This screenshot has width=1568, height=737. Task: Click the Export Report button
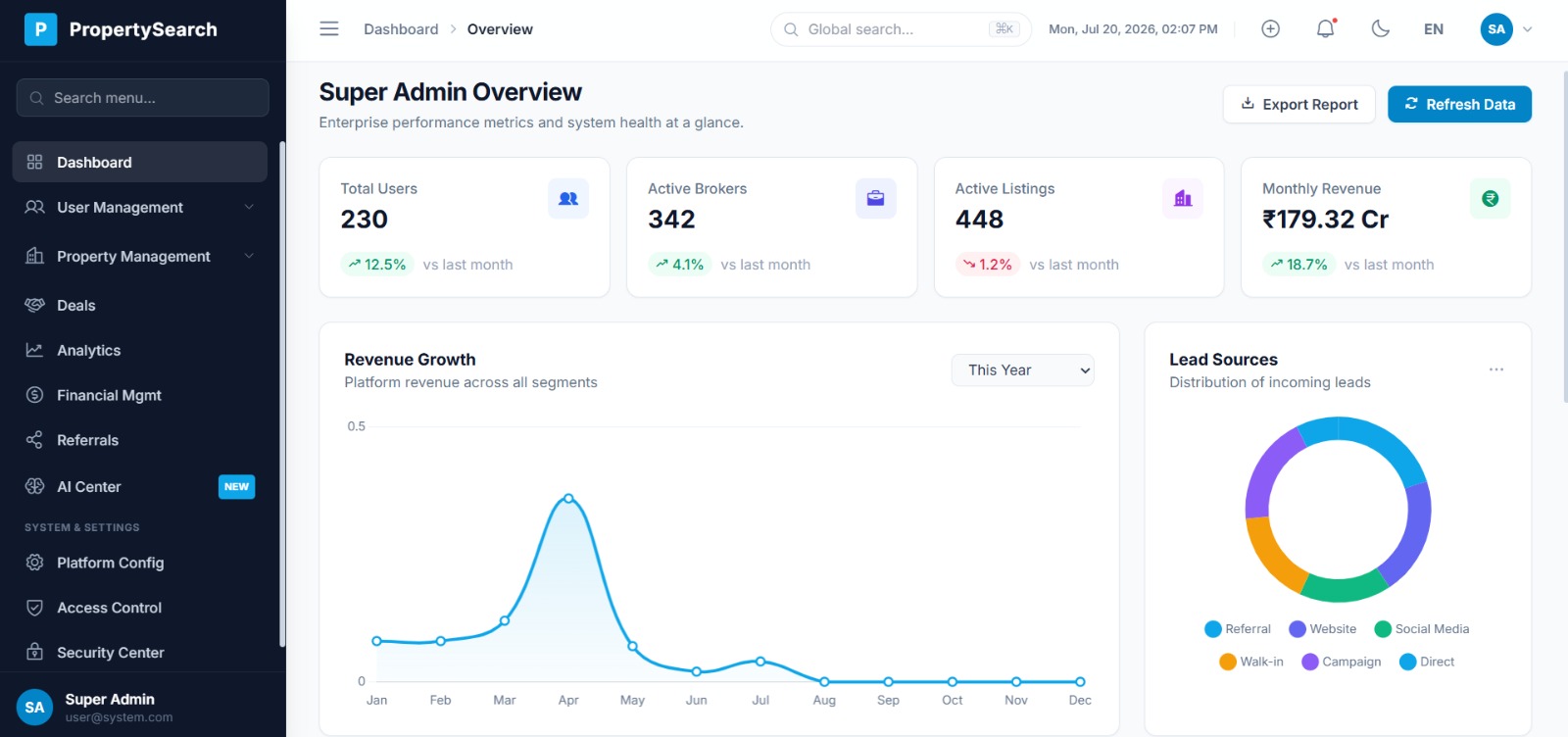pyautogui.click(x=1299, y=105)
